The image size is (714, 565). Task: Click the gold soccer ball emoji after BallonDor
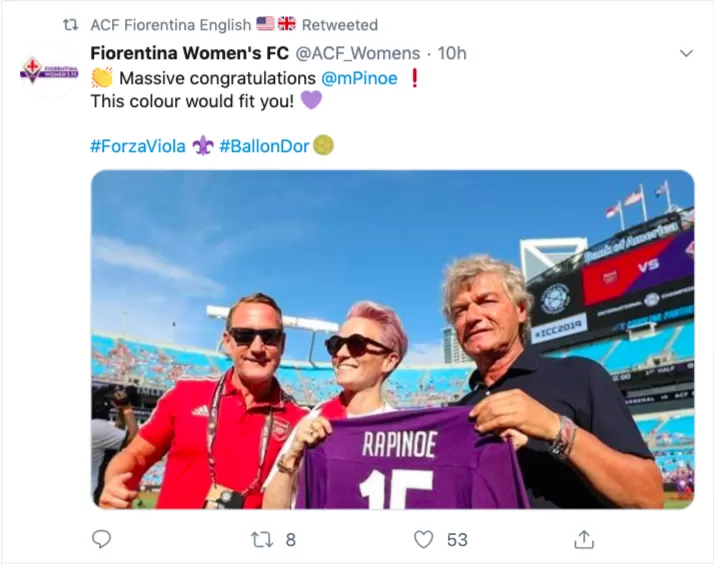(324, 146)
